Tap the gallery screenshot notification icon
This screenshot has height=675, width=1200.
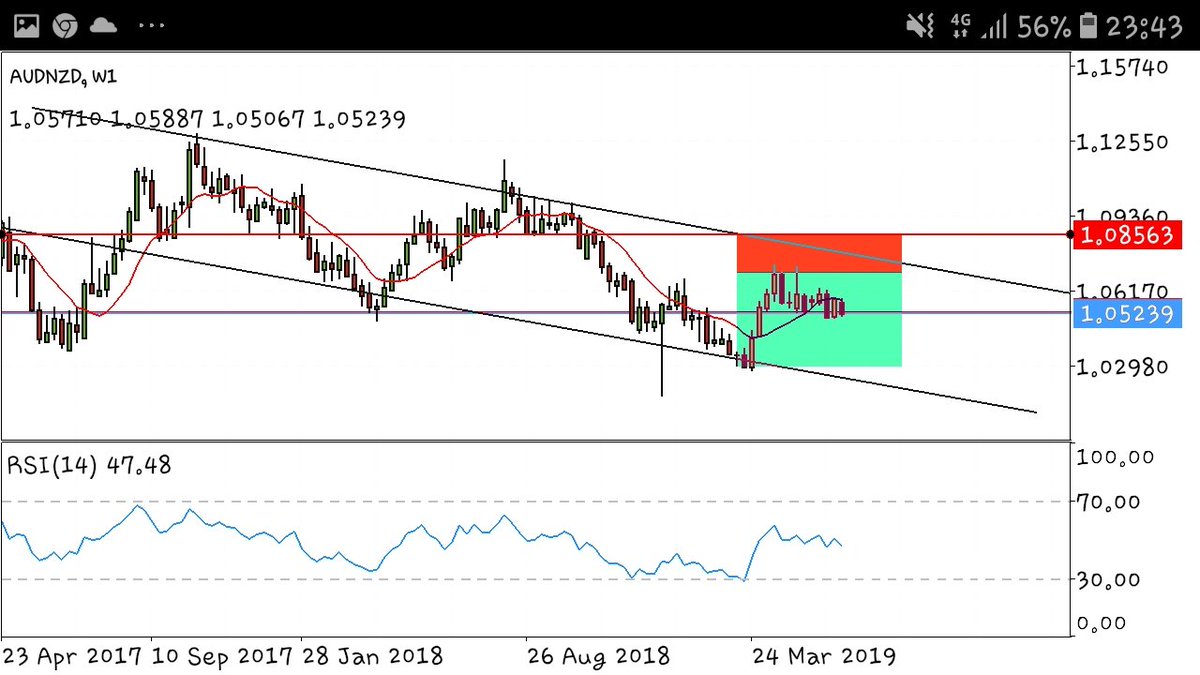point(25,26)
